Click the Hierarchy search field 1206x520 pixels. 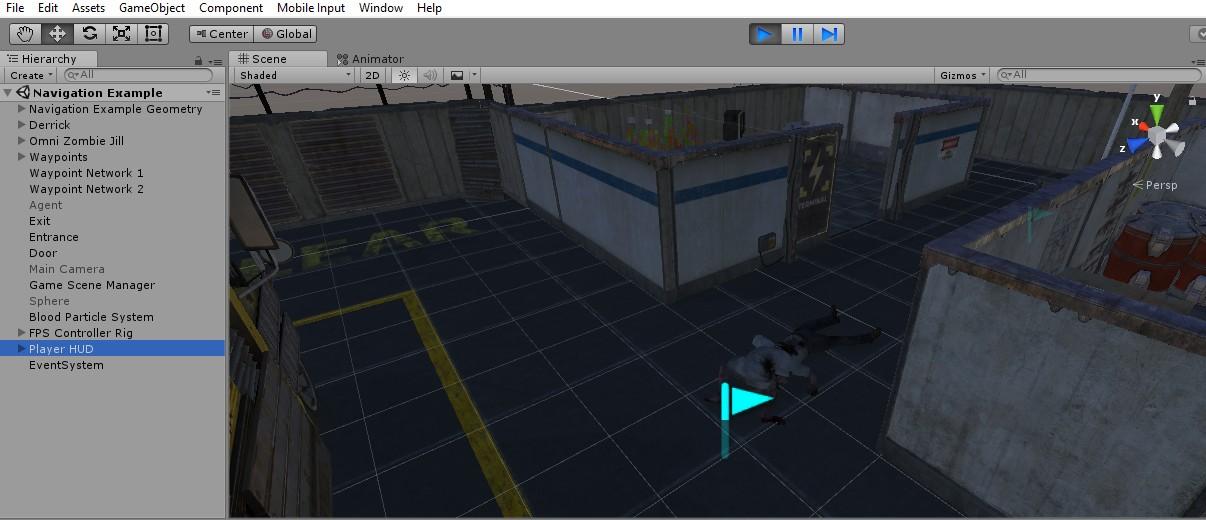[138, 75]
